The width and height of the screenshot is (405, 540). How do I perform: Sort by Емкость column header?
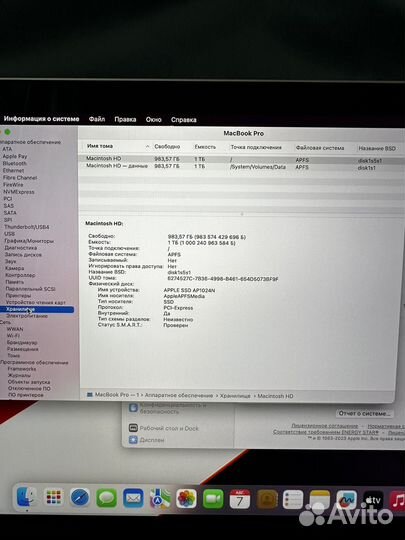click(205, 147)
